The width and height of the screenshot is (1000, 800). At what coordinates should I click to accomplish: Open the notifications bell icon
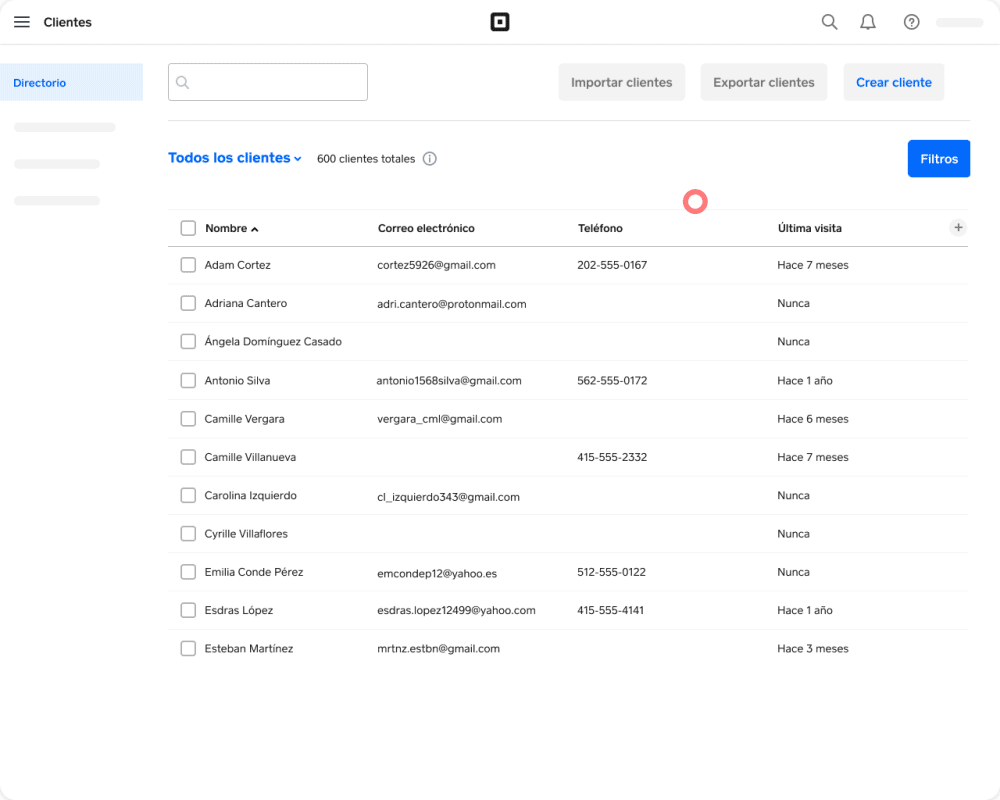(868, 22)
